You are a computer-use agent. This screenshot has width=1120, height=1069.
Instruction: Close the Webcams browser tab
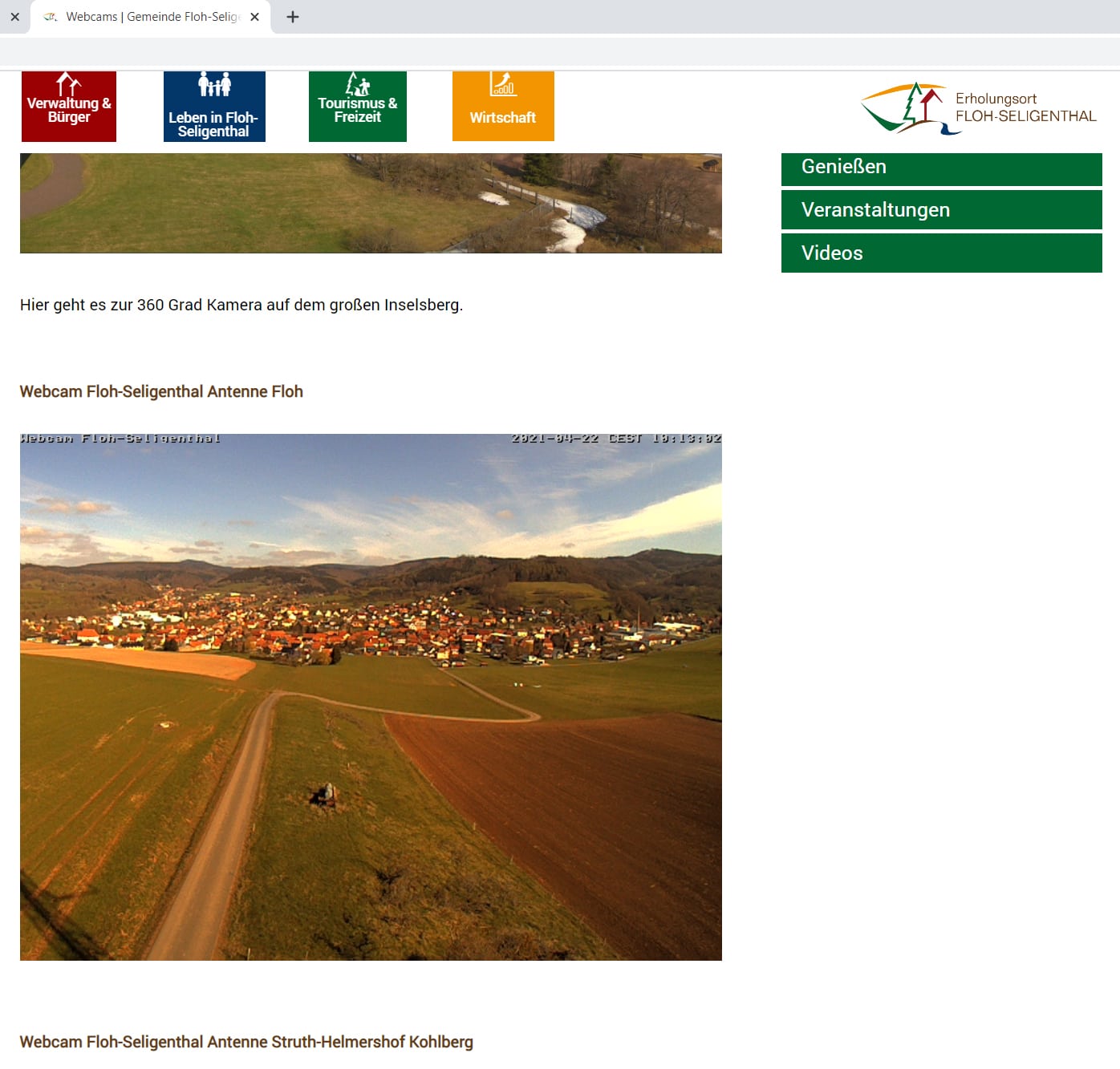[x=254, y=17]
